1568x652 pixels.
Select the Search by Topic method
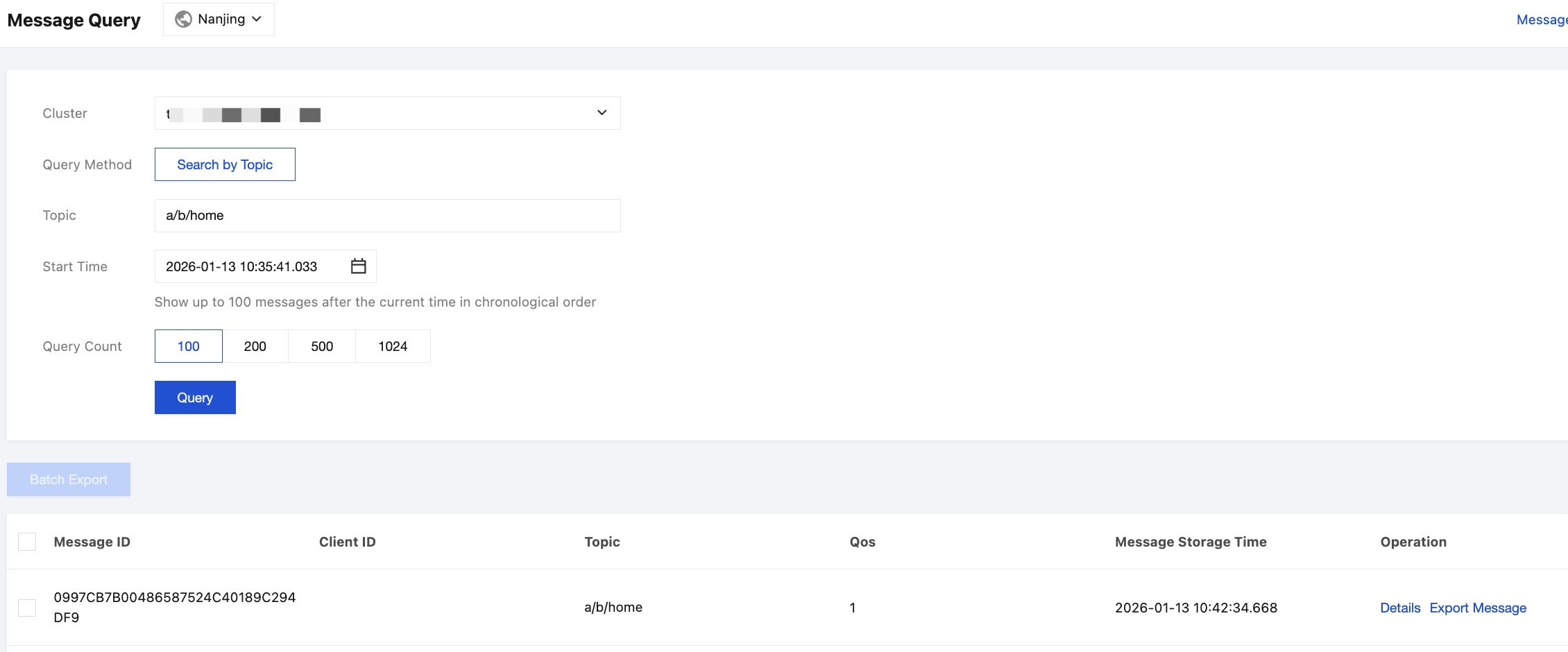tap(225, 164)
